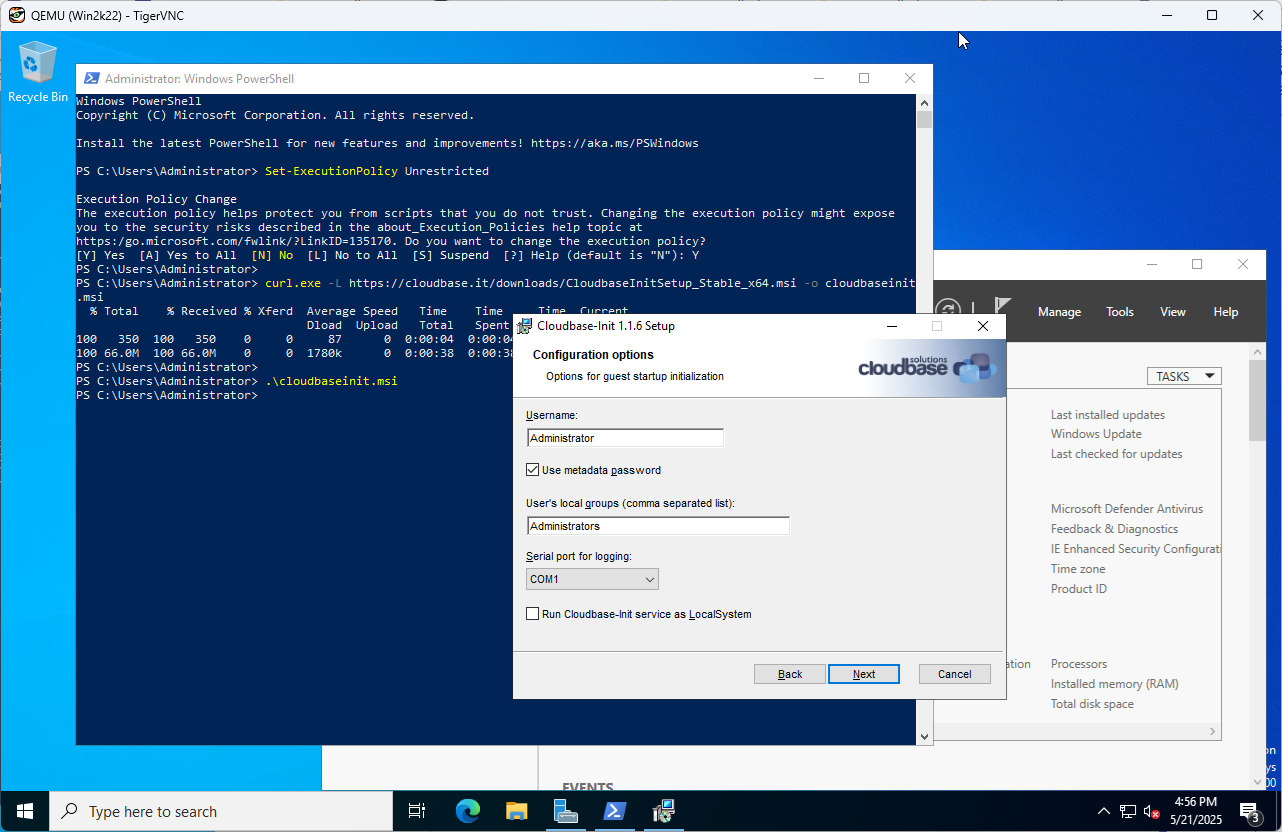Screen dimensions: 1282x832
Task: Launch Microsoft Edge from the taskbar
Action: tap(467, 811)
